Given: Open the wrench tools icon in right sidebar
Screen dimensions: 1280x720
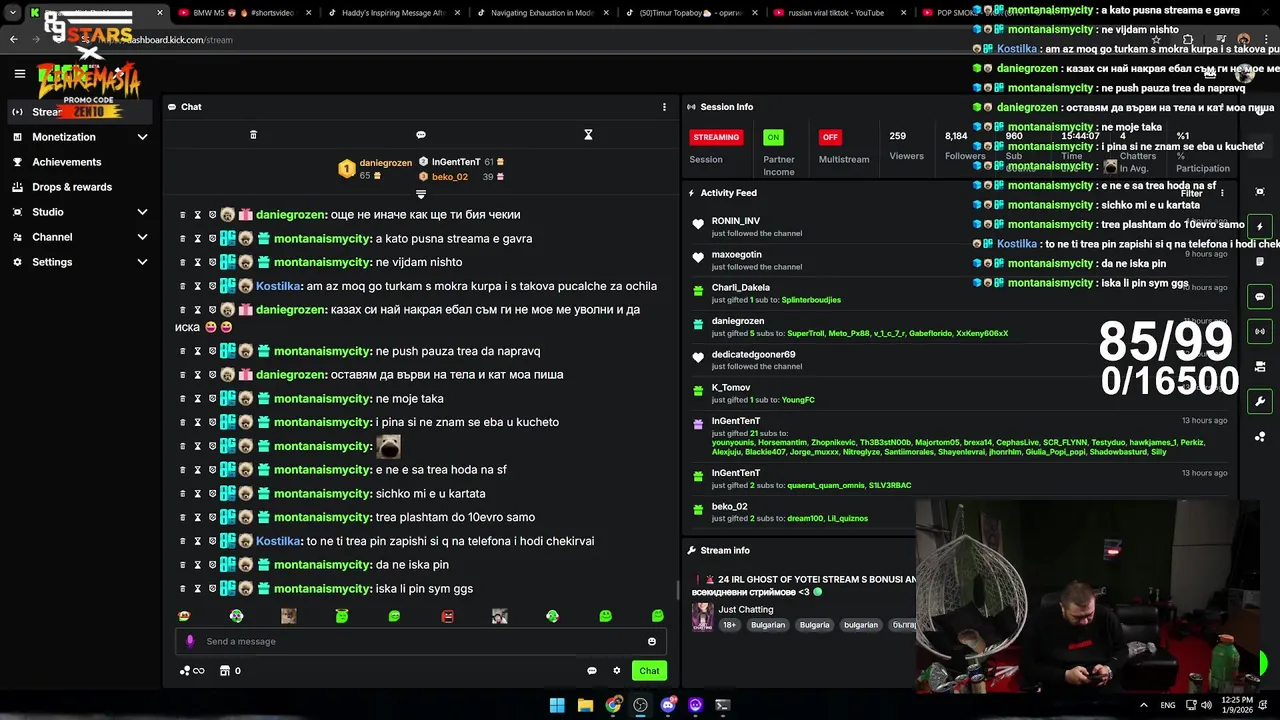Looking at the screenshot, I should click(x=1260, y=401).
